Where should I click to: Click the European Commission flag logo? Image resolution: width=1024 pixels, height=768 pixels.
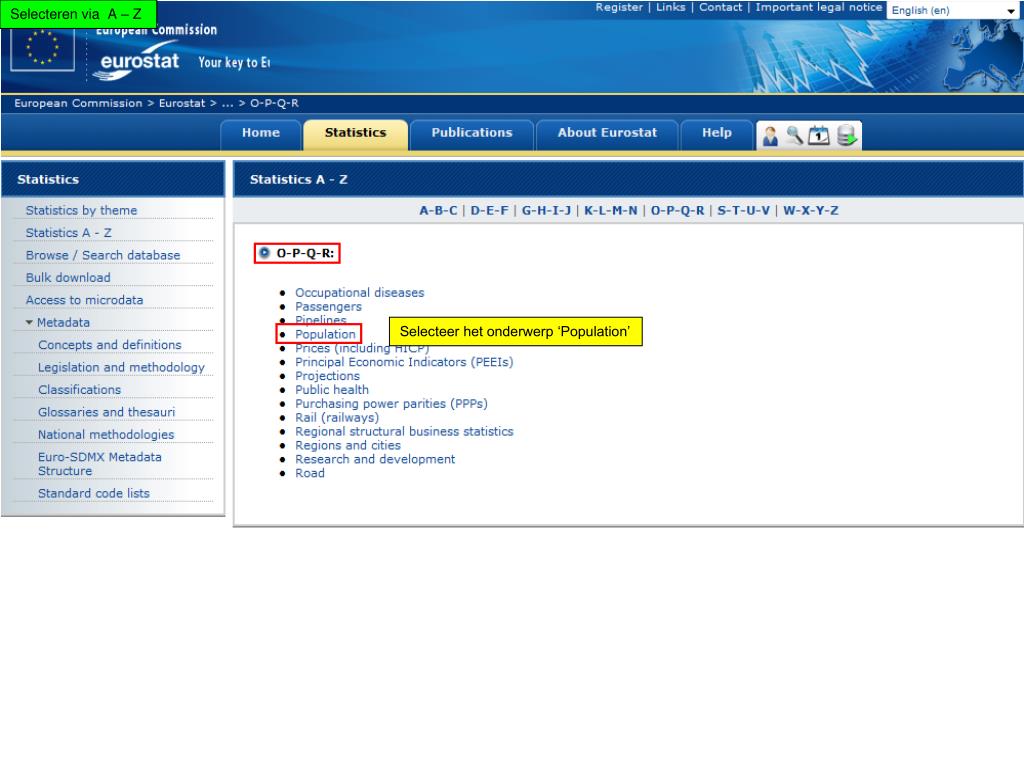[42, 48]
